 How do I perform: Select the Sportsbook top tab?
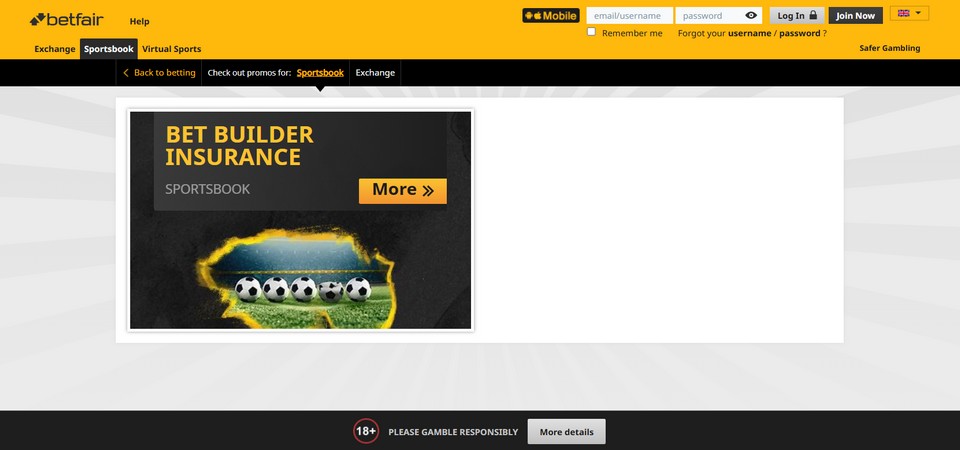[109, 49]
